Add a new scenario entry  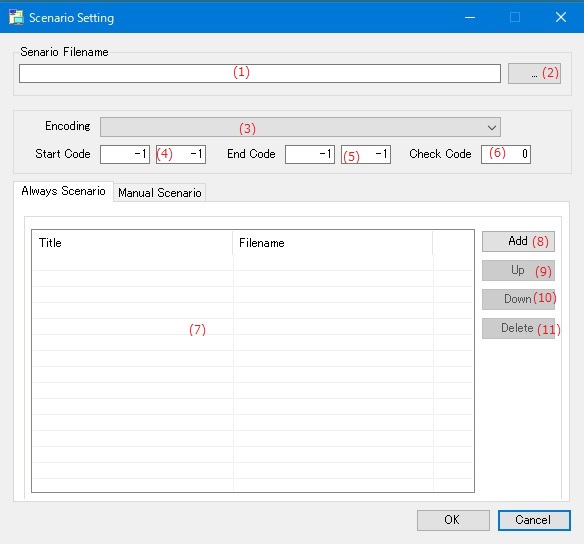[x=518, y=241]
